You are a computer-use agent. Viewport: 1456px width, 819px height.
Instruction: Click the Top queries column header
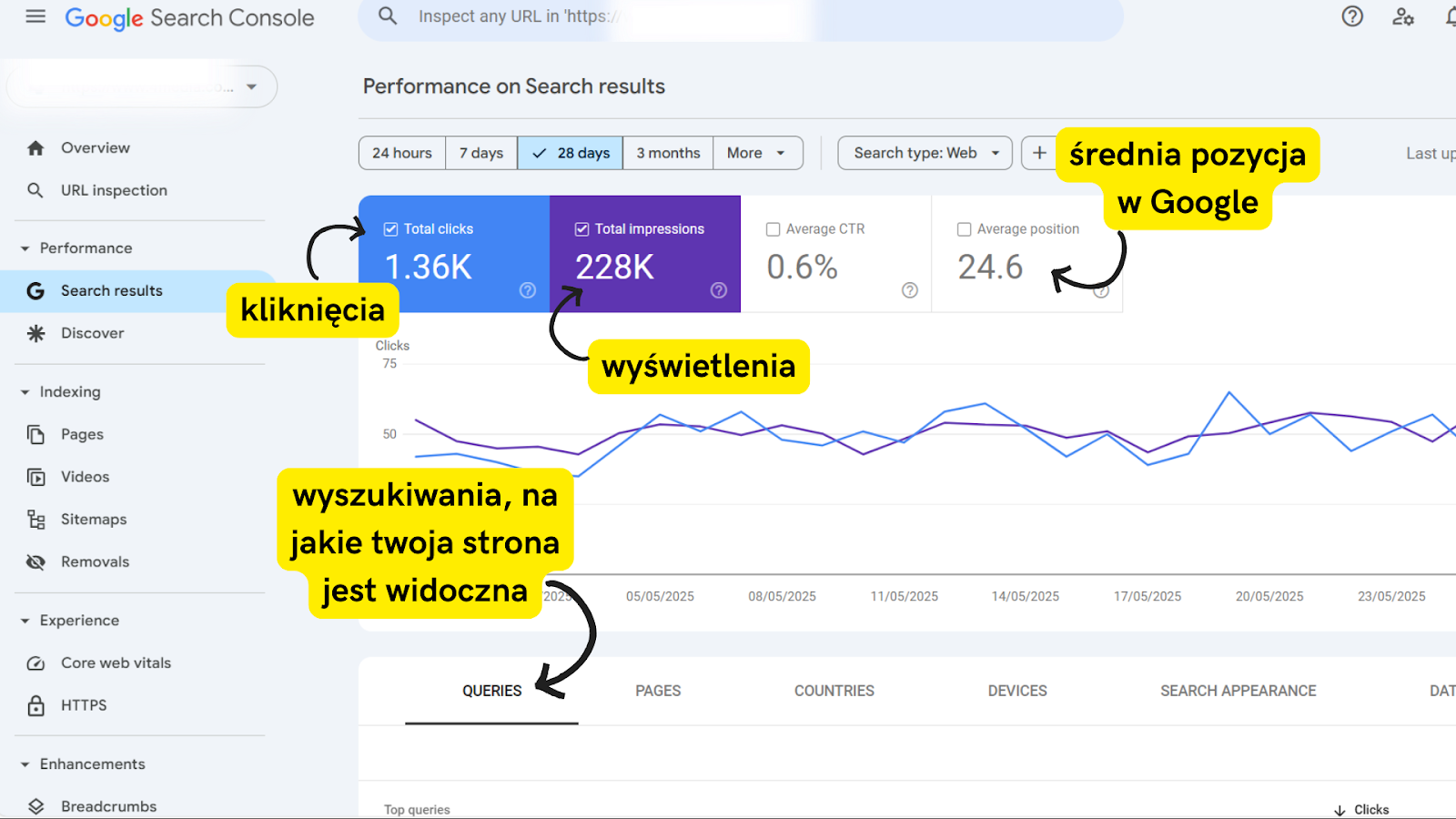point(417,810)
